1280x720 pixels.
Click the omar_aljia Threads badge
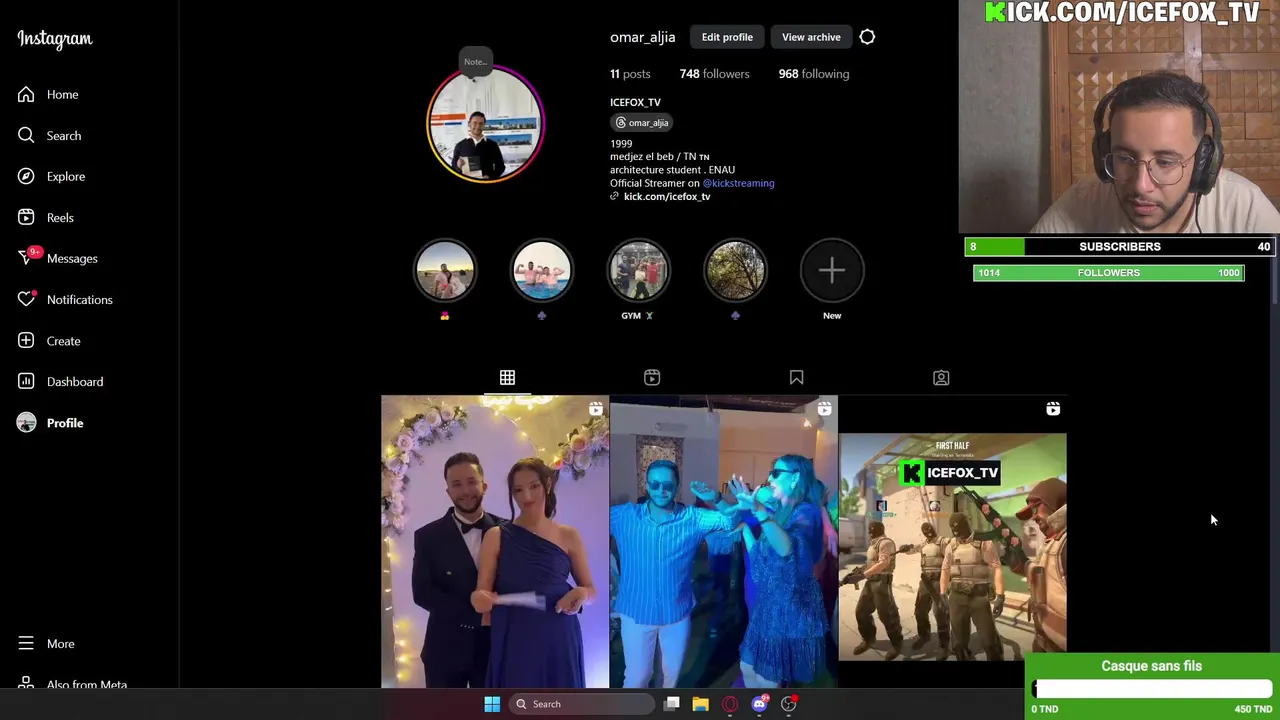(642, 122)
